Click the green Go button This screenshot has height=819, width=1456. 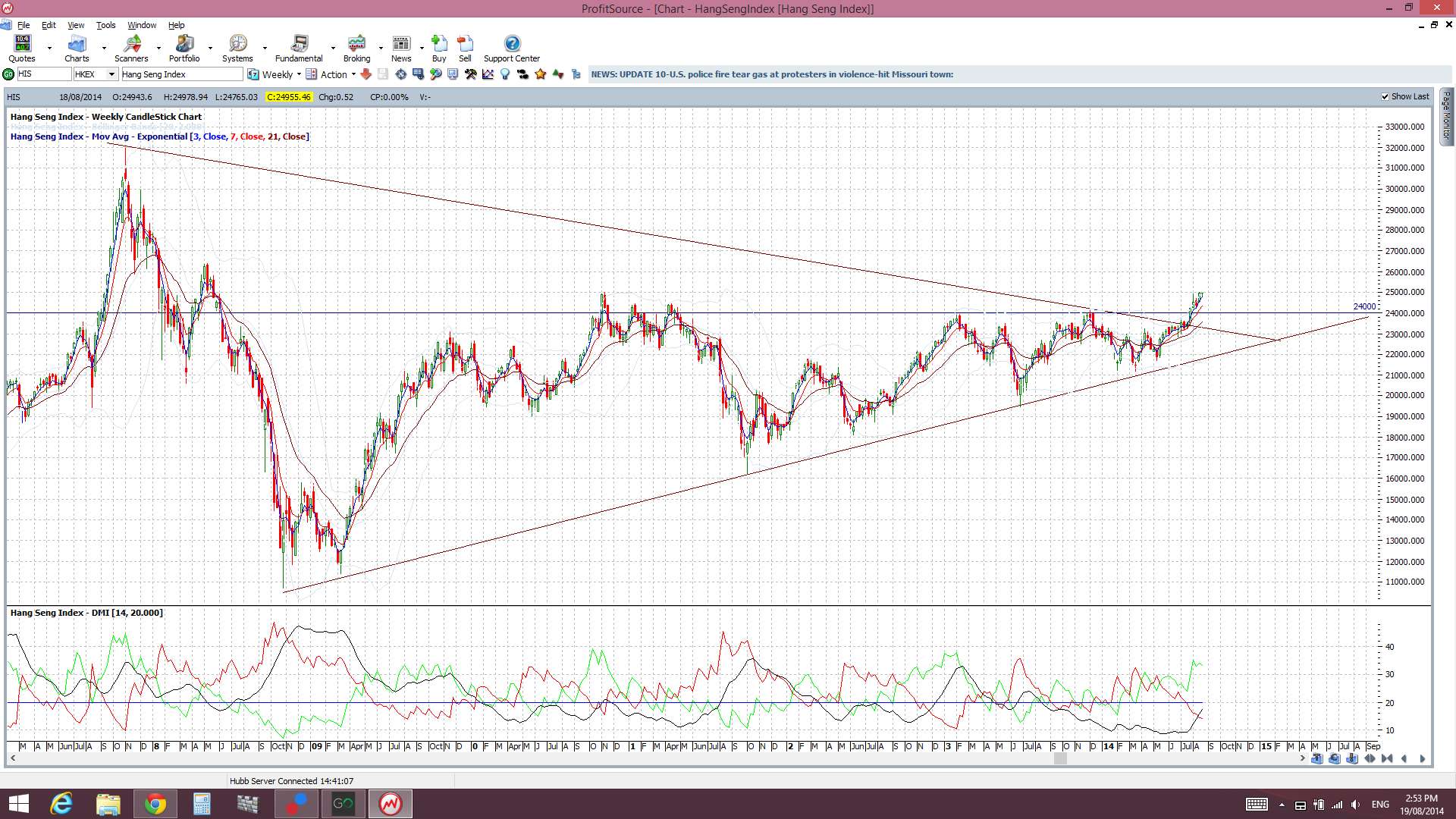pos(8,74)
